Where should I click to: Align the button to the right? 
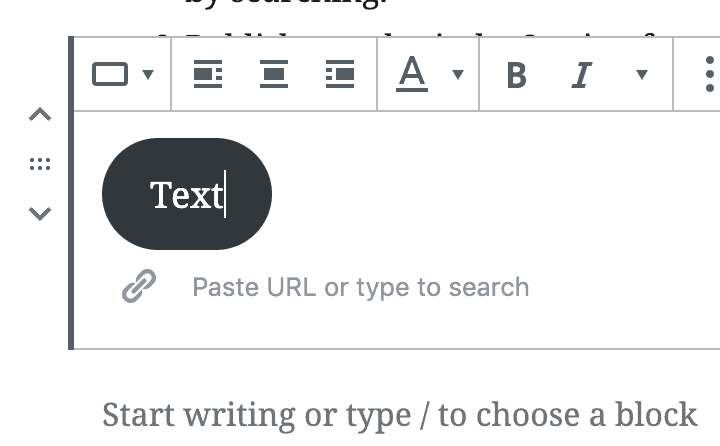[340, 74]
